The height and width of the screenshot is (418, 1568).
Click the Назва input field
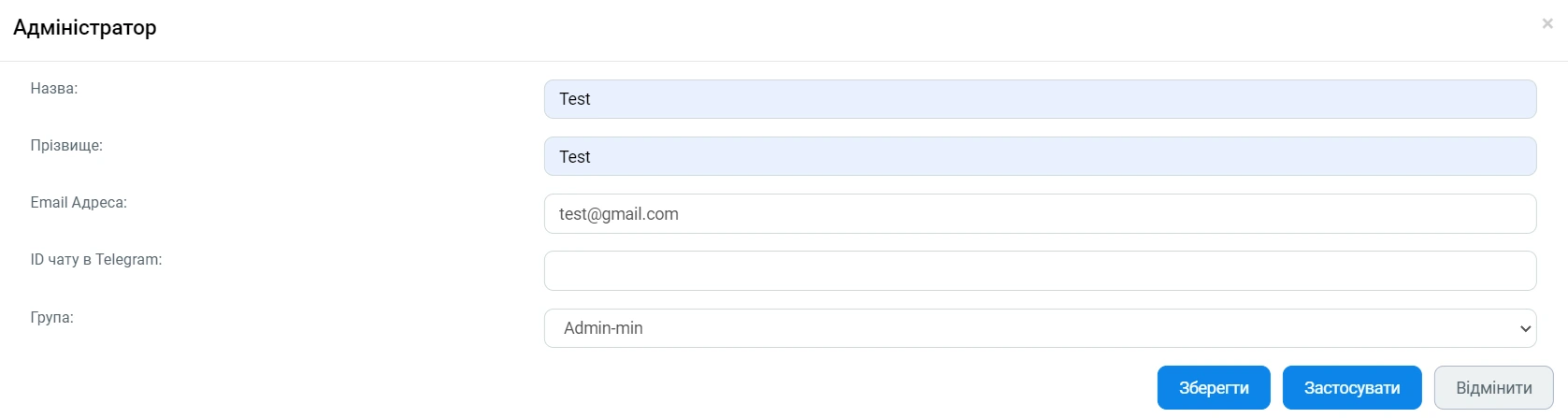click(1040, 99)
